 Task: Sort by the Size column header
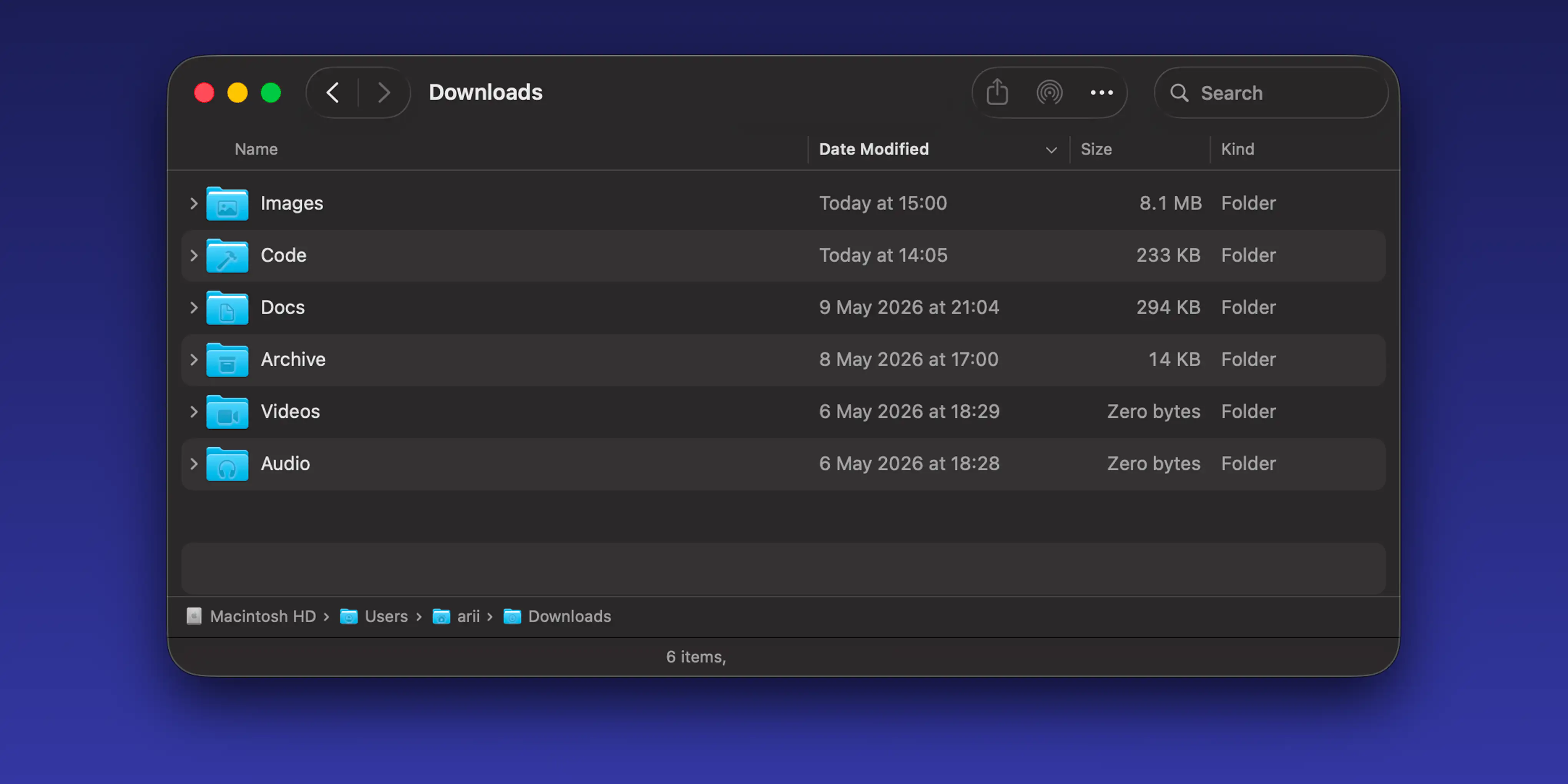pyautogui.click(x=1096, y=149)
